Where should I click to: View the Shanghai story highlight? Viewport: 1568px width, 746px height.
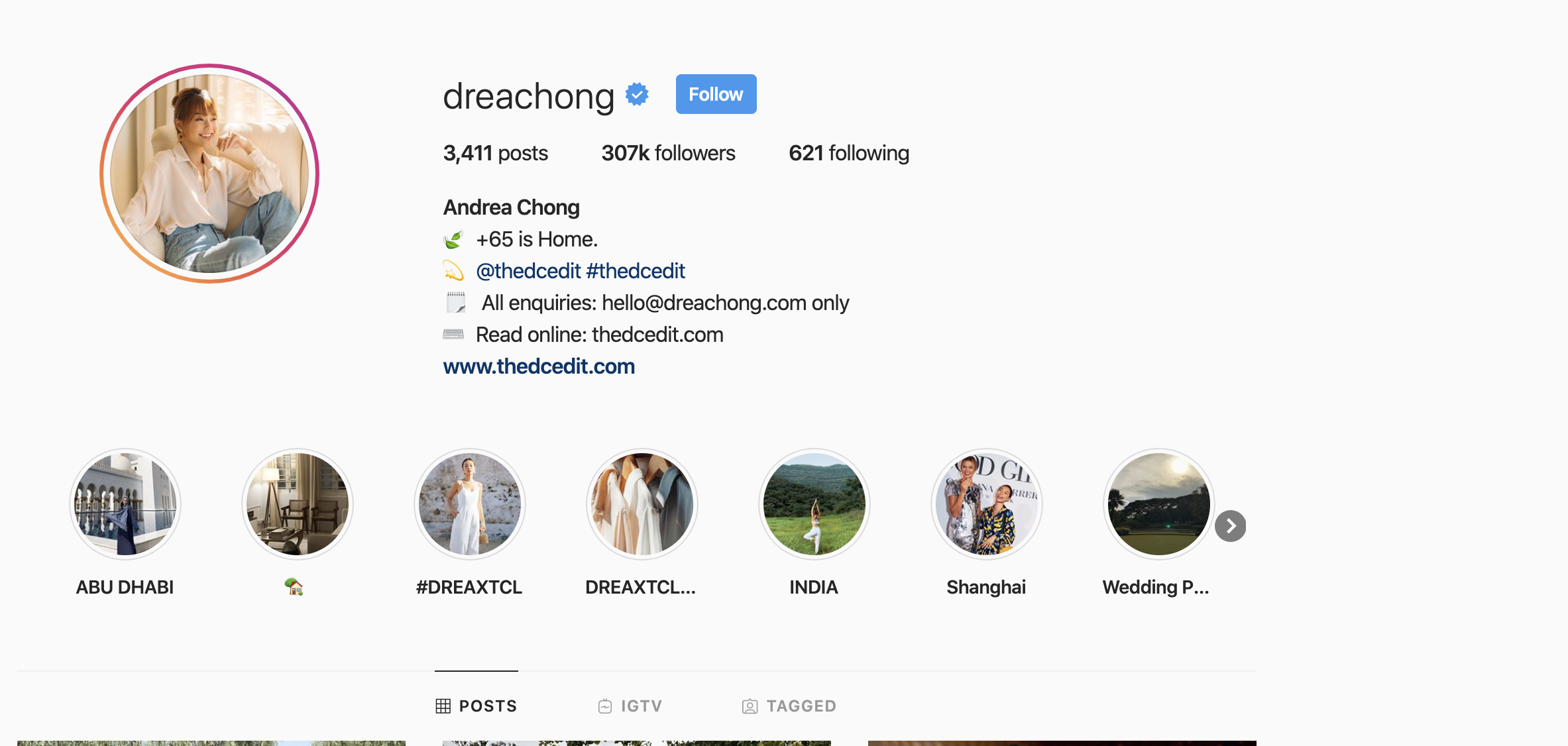coord(987,504)
